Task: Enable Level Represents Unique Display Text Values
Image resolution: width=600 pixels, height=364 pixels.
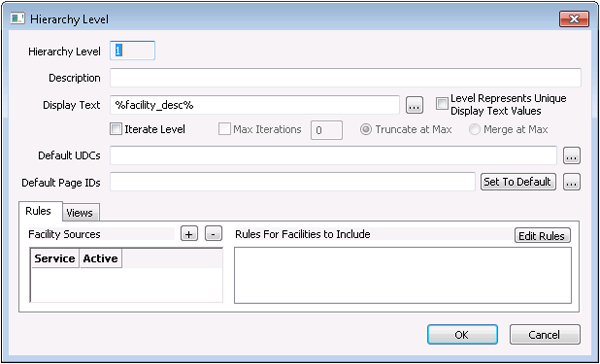Action: coord(442,104)
